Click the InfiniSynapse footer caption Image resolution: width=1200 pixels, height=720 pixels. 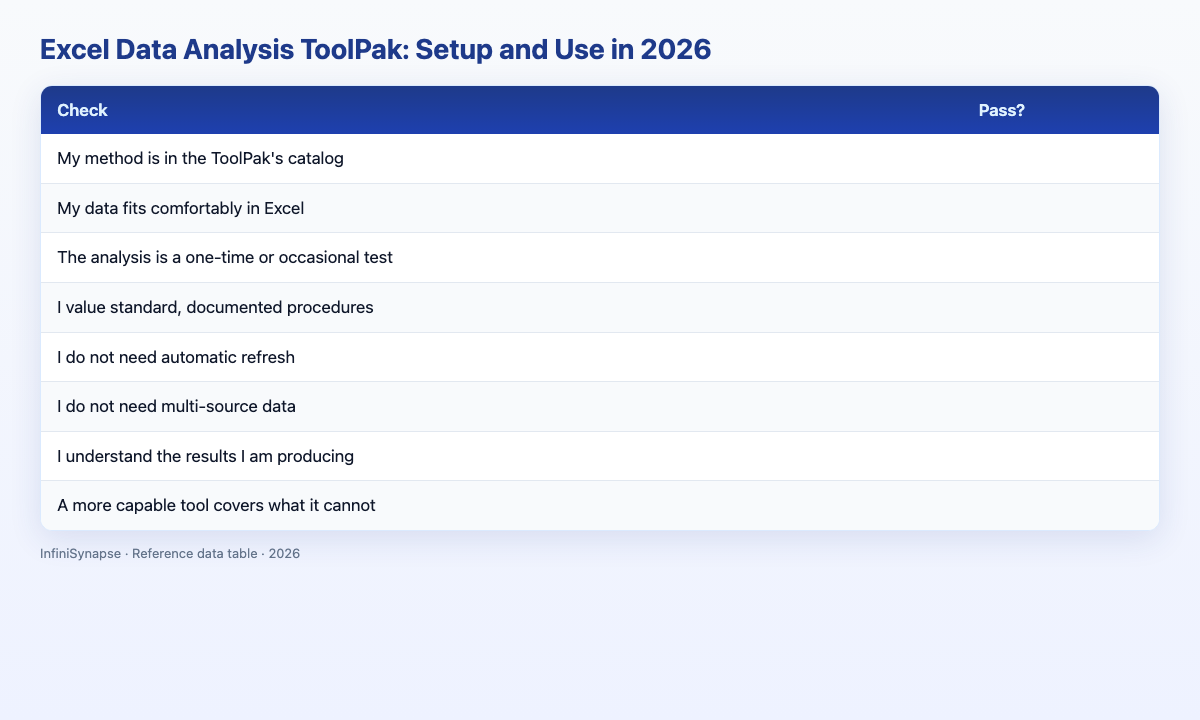[170, 553]
